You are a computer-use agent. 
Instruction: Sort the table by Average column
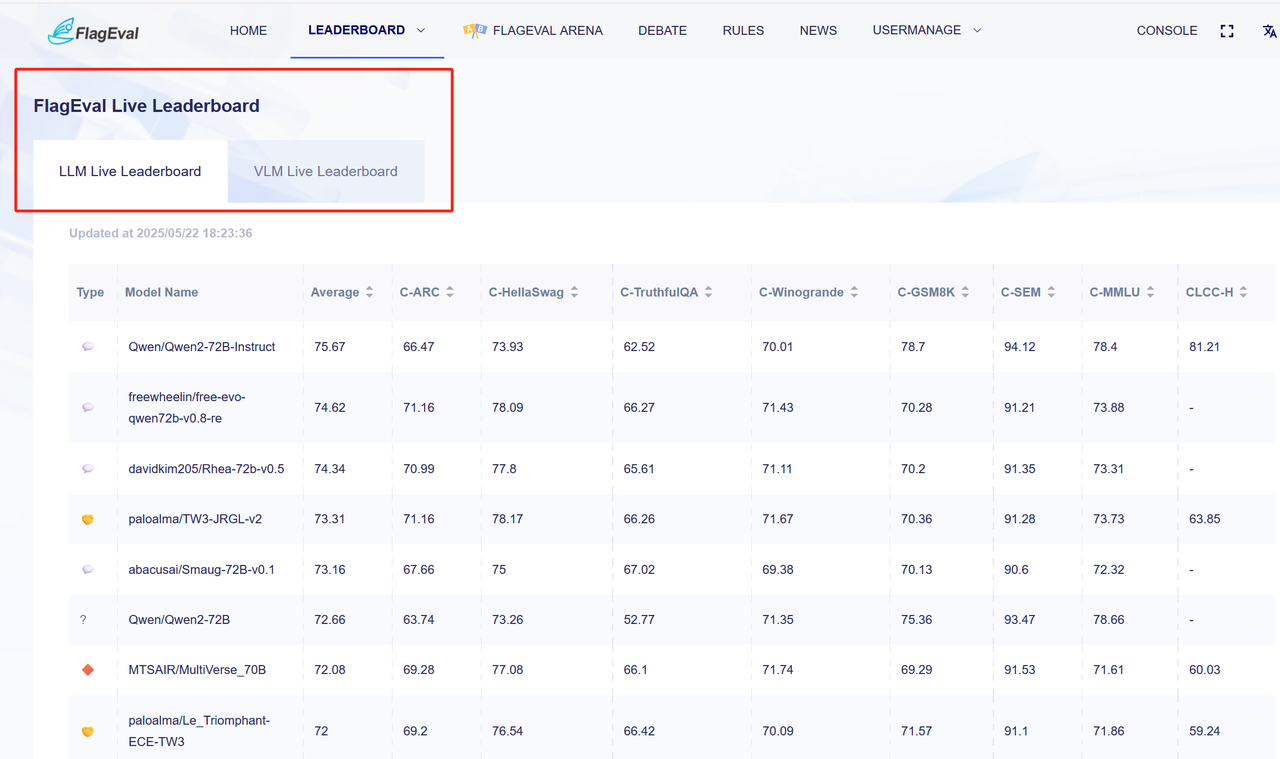tap(369, 292)
